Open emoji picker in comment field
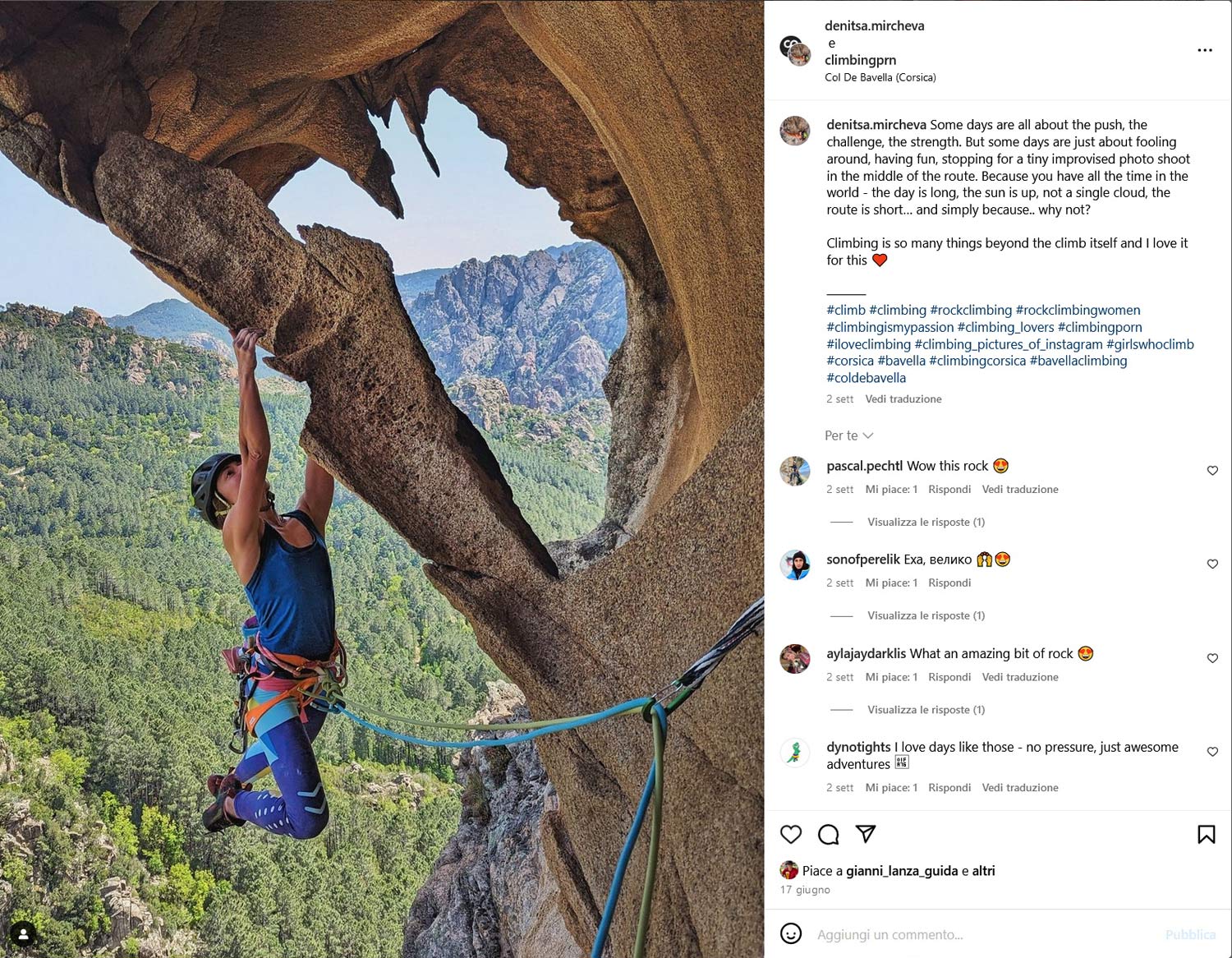Viewport: 1232px width, 958px height. 791,934
